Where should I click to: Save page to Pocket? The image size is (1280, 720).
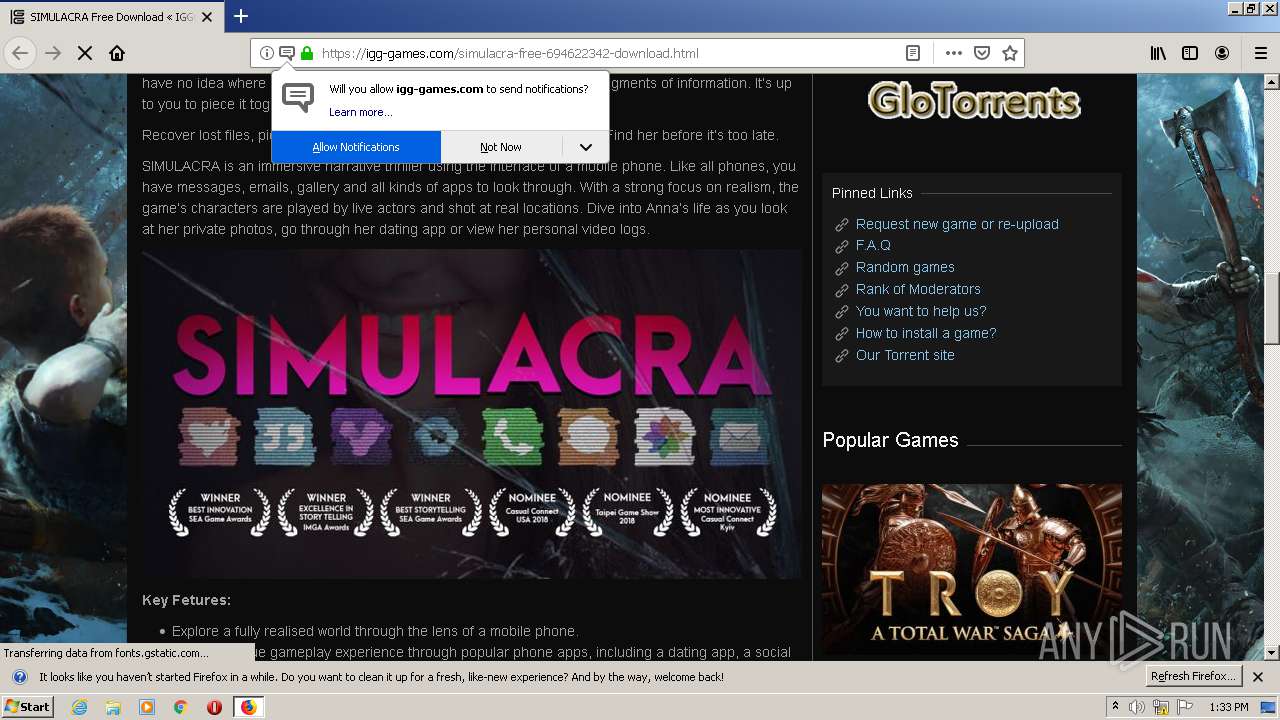click(x=982, y=53)
